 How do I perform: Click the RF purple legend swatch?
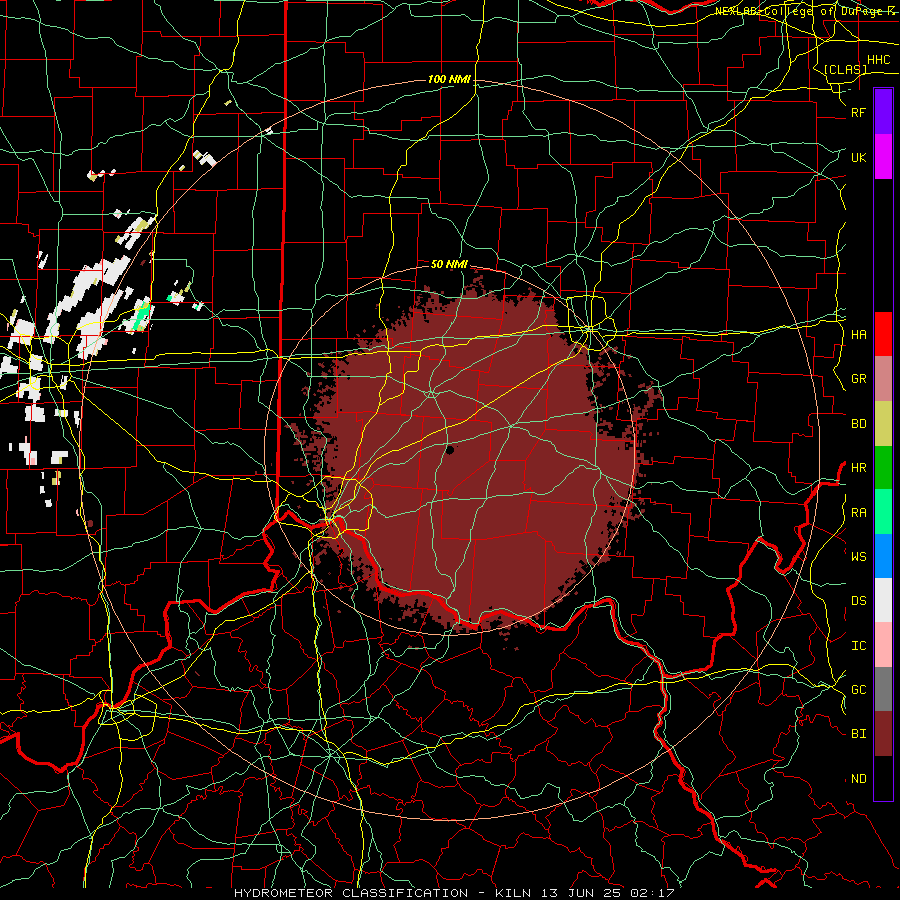coord(883,112)
